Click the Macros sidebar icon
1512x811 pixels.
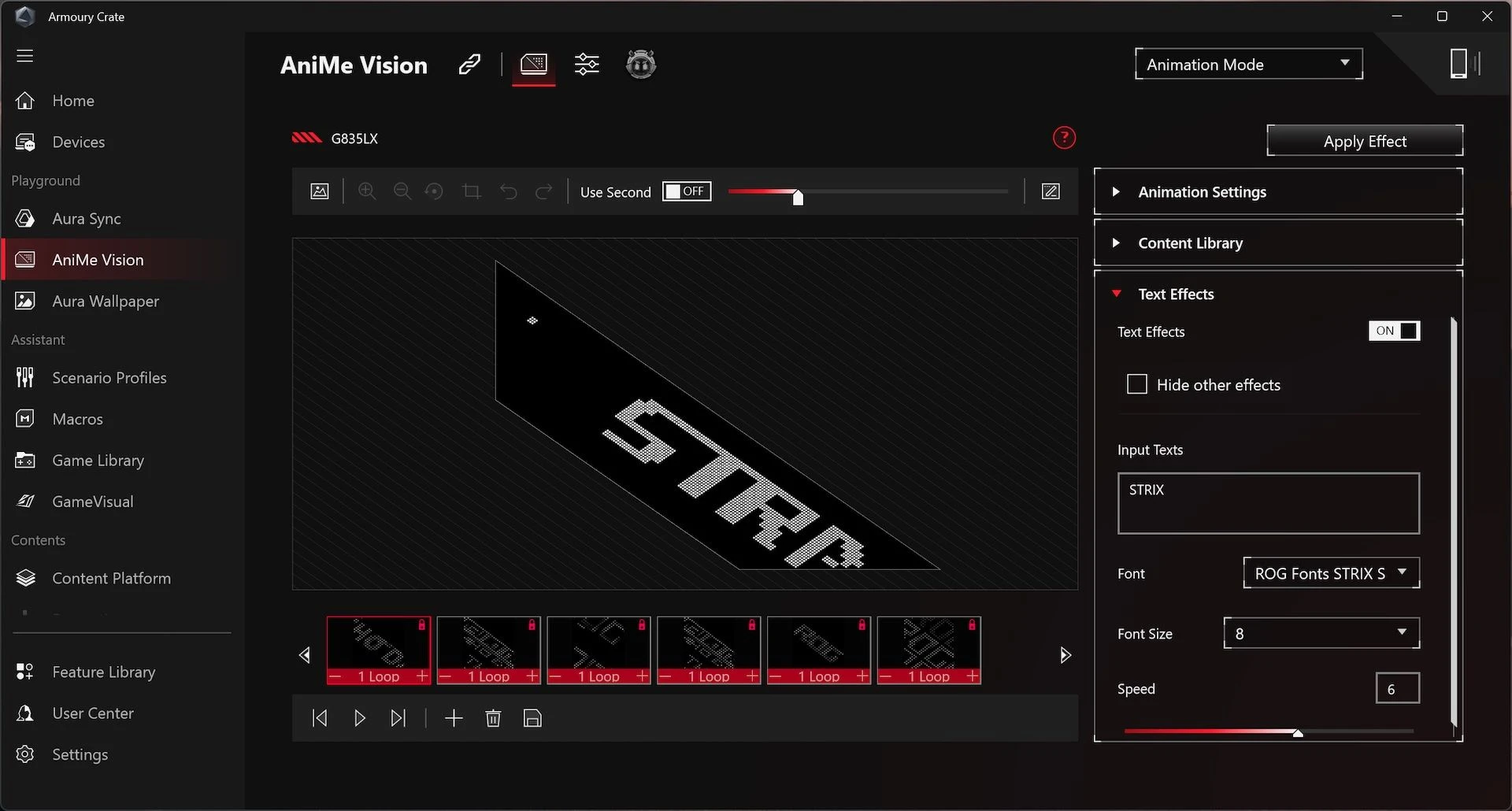(x=25, y=419)
